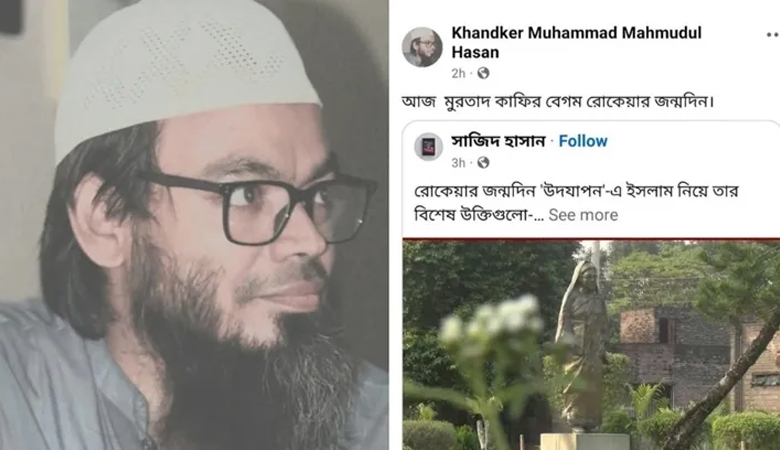The width and height of the screenshot is (780, 450).
Task: Open Khandker Muhammad Mahmudul Hasan name link
Action: 576,42
